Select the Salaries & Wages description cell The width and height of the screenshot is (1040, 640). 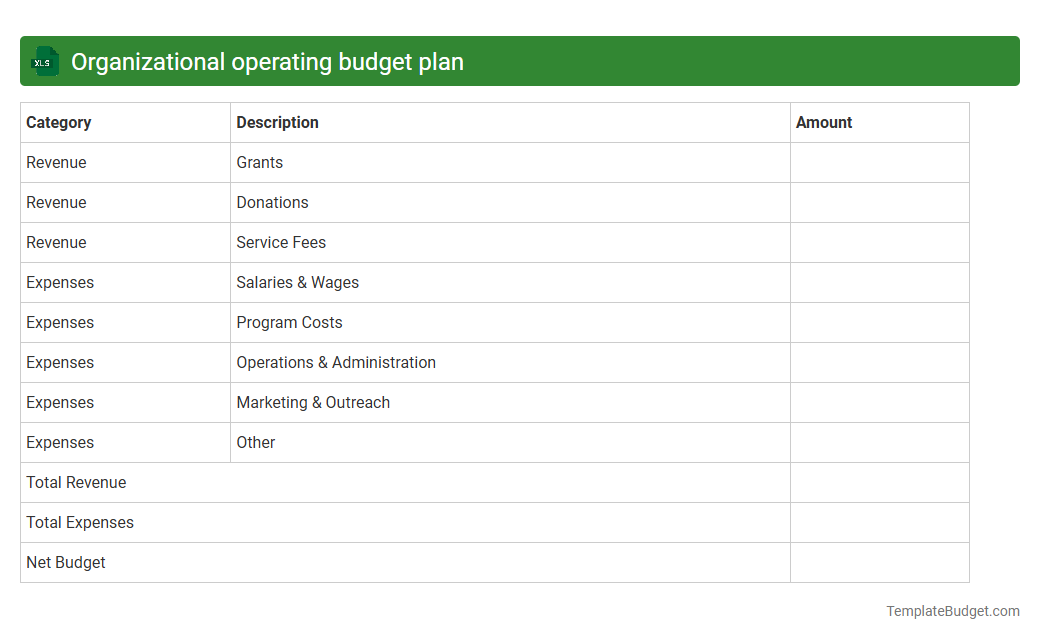point(297,282)
